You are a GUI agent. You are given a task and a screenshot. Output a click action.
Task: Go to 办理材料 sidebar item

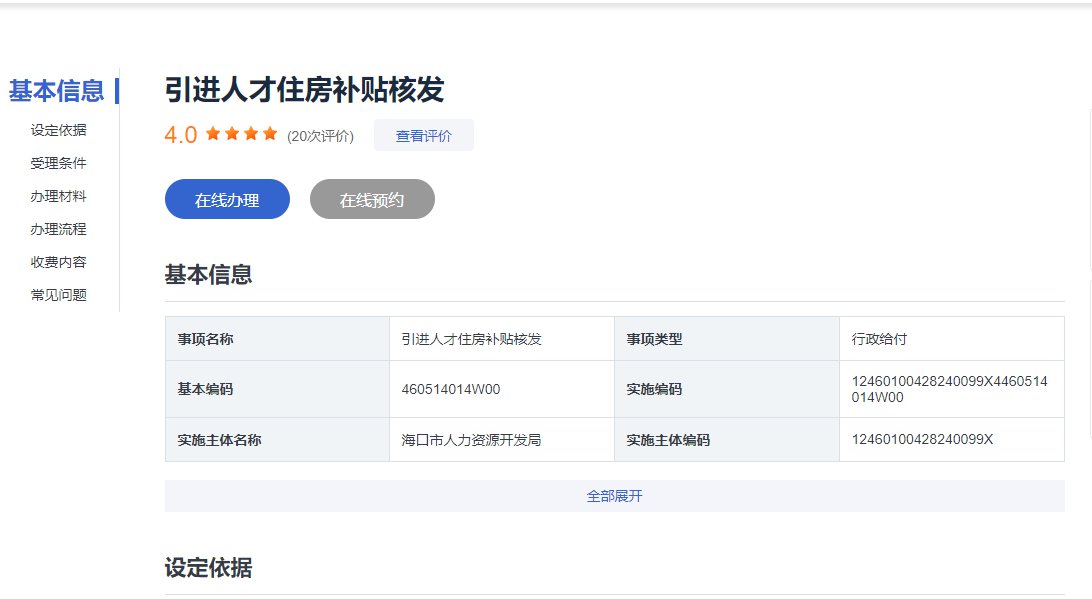coord(58,196)
